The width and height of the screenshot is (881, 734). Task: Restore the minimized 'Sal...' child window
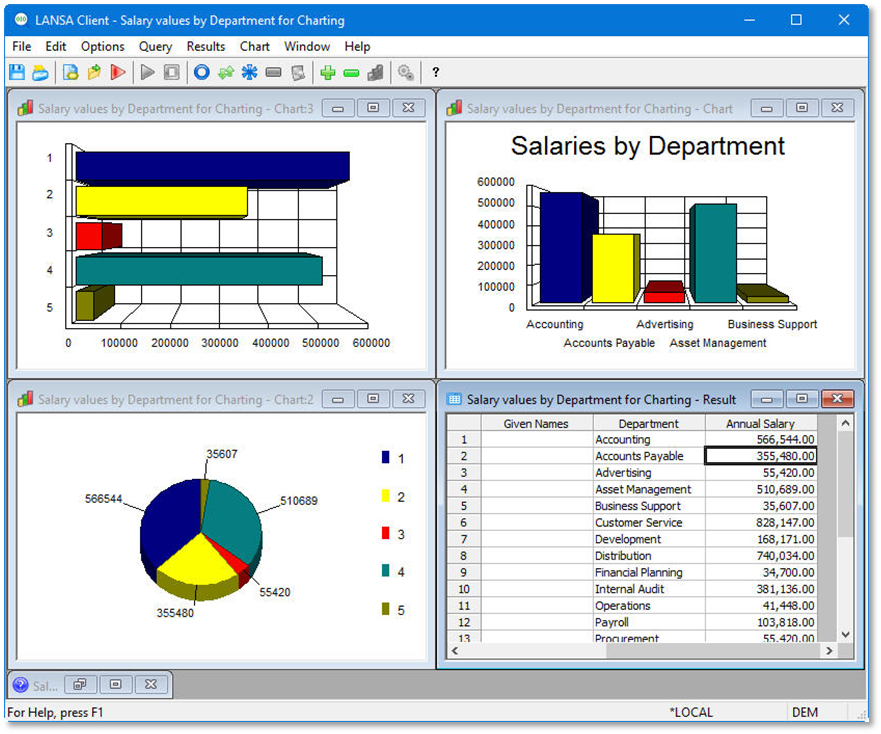tap(79, 685)
